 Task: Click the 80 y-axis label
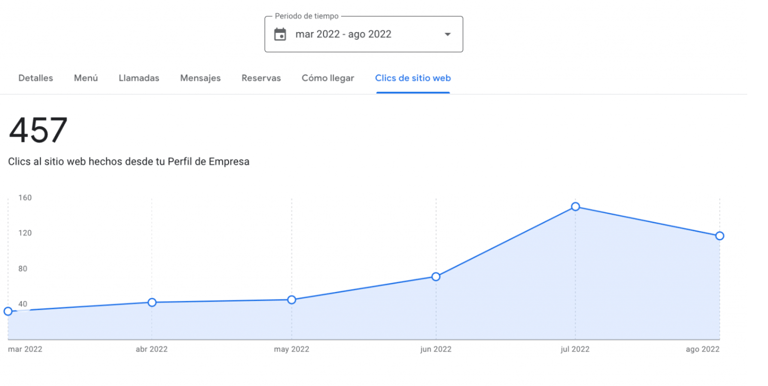click(23, 268)
